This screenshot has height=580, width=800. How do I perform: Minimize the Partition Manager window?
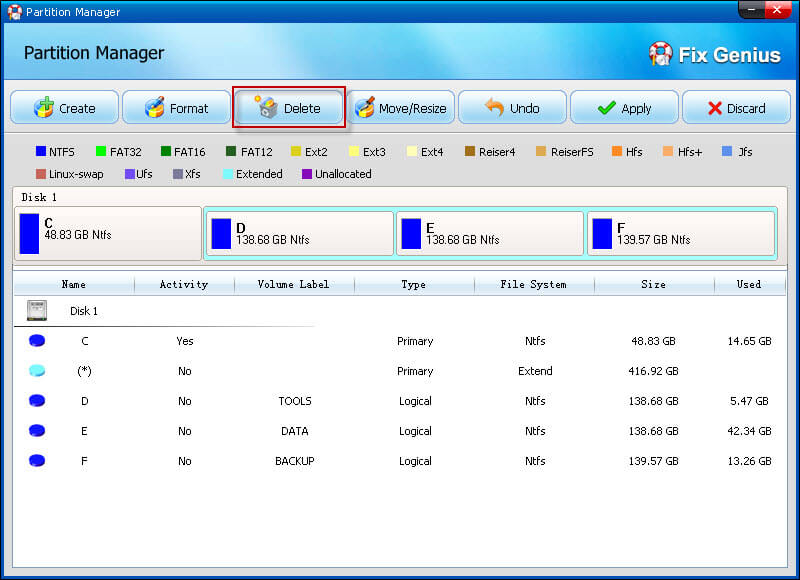click(752, 10)
